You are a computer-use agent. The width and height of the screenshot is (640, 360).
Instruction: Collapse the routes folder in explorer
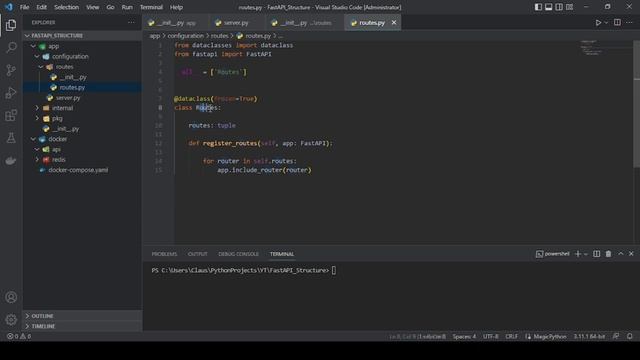point(82,67)
